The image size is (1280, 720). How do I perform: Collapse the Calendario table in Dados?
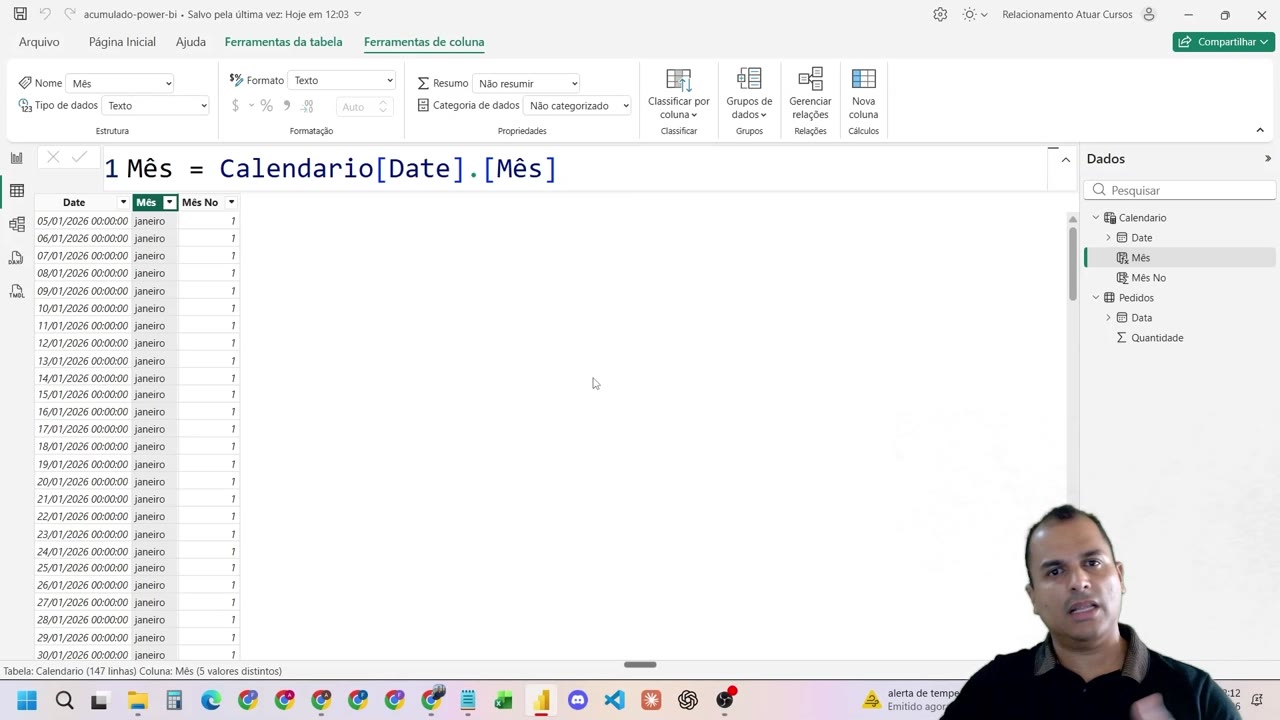[1096, 217]
